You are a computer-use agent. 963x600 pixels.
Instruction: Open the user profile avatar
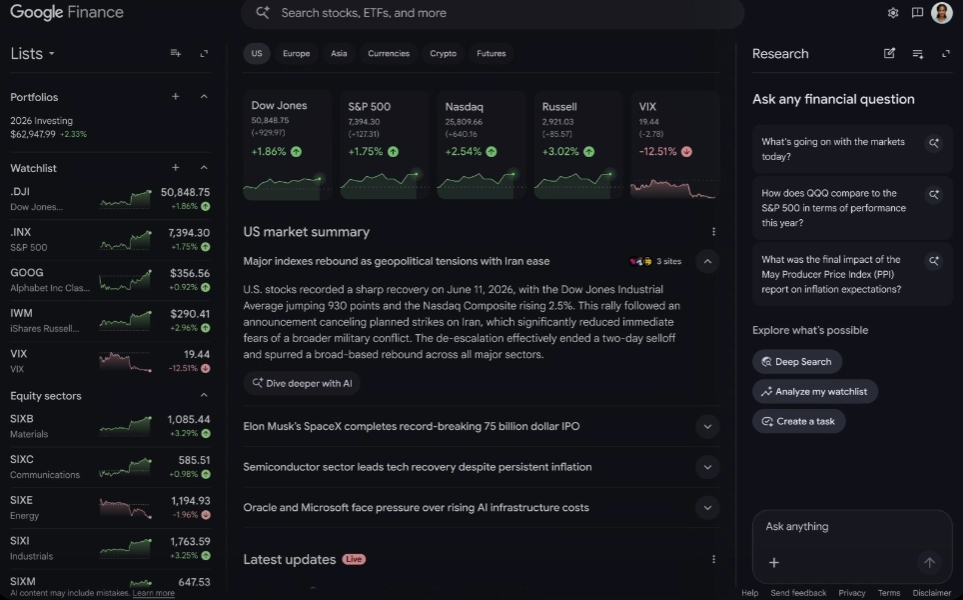pos(942,12)
